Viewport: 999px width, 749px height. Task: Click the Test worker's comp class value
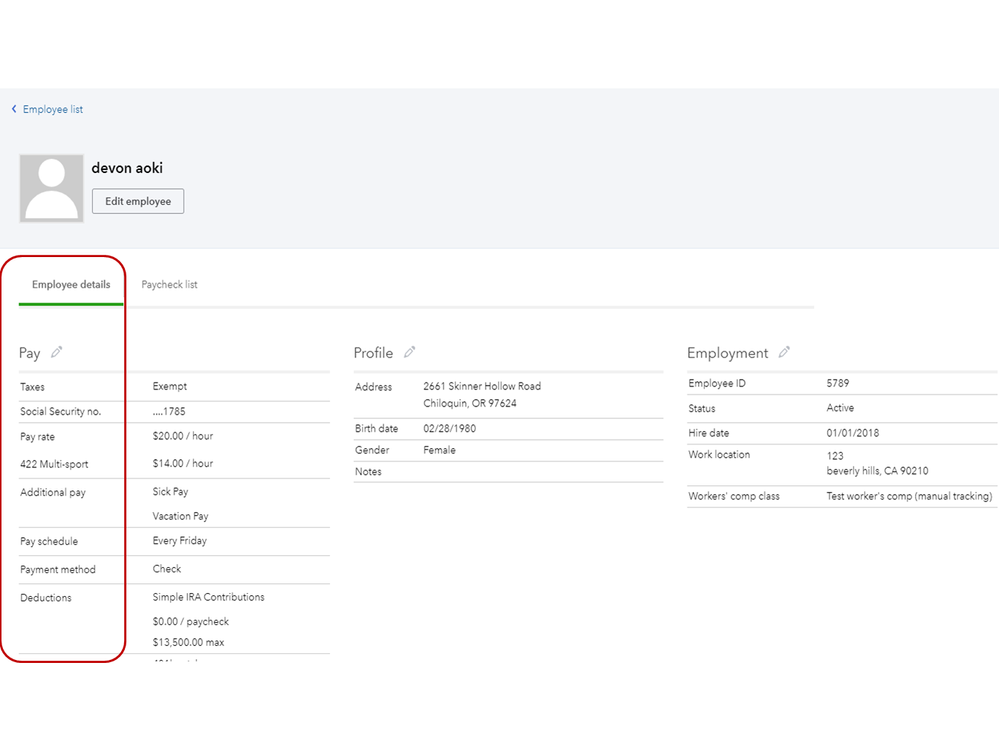909,496
